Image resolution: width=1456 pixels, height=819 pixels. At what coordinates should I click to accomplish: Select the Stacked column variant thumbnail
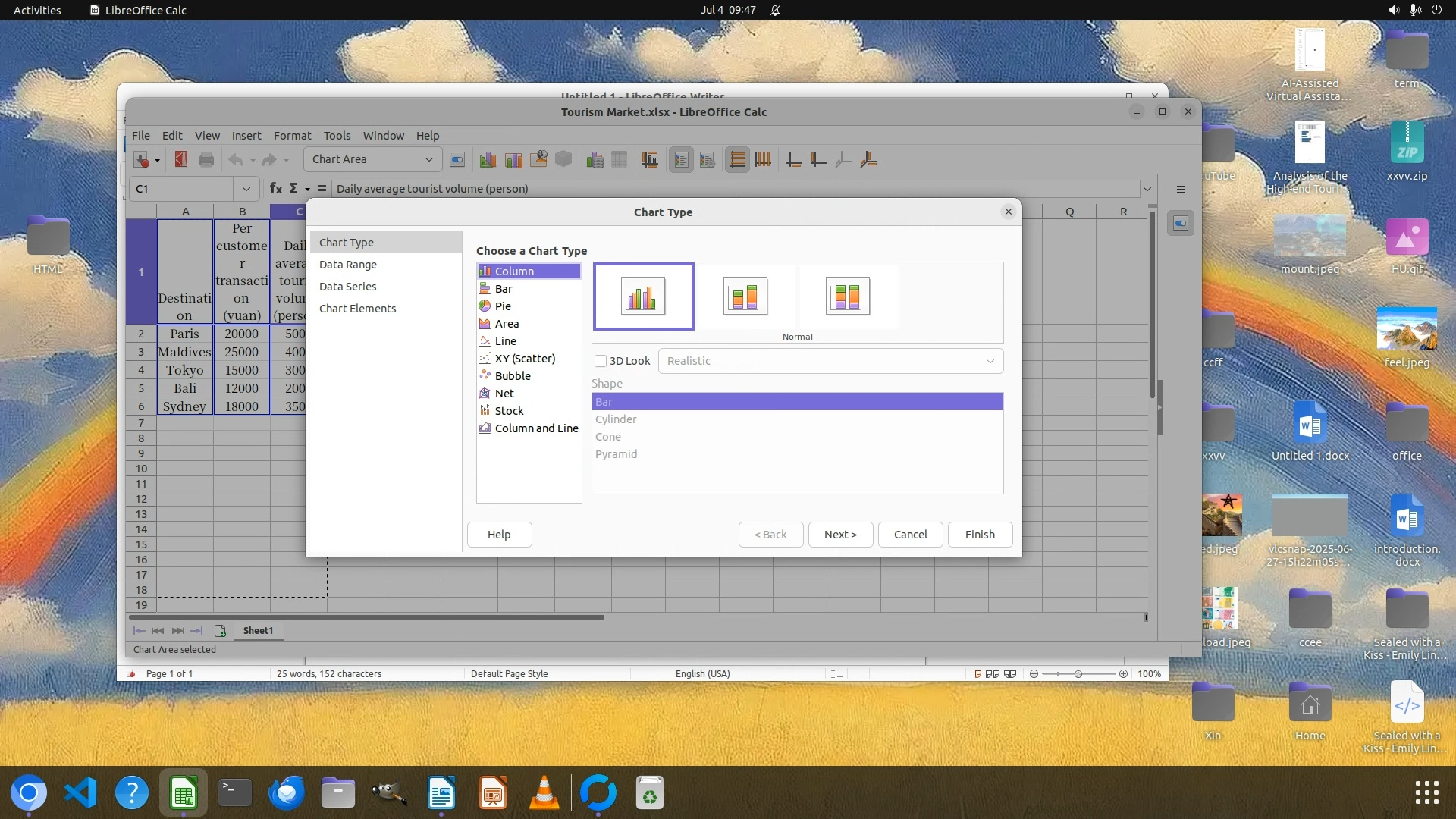pyautogui.click(x=745, y=296)
